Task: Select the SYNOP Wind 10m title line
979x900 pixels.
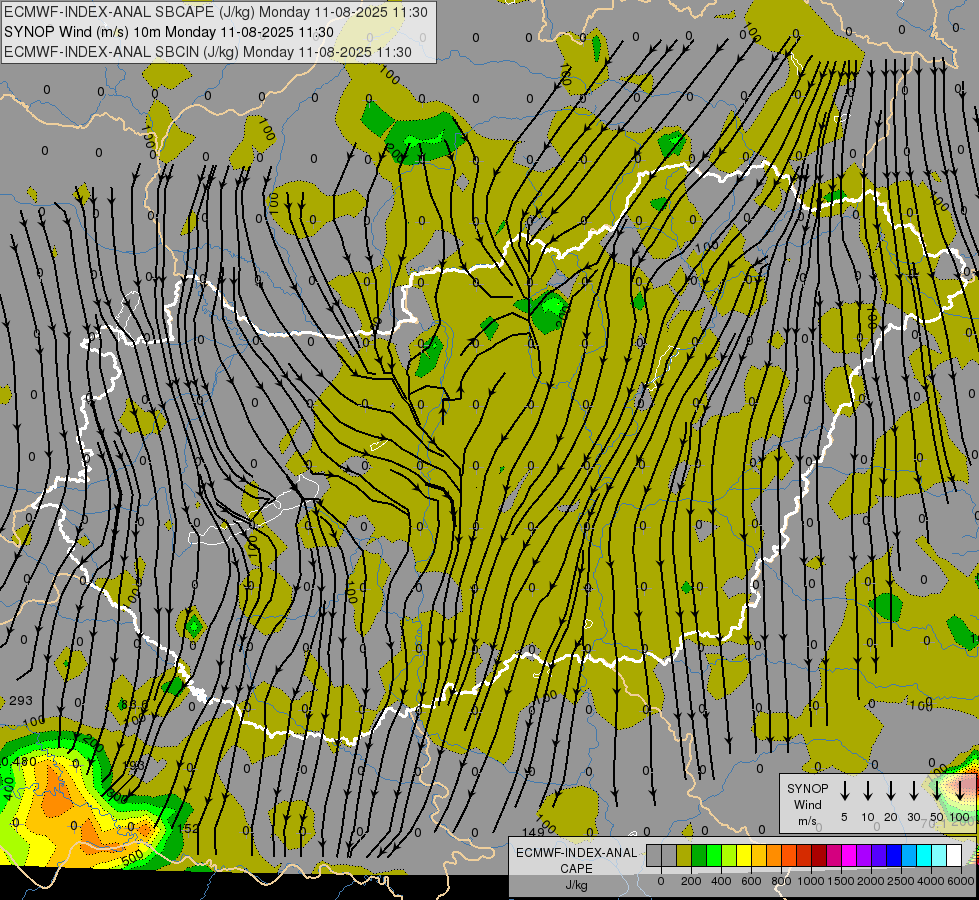Action: pos(169,32)
